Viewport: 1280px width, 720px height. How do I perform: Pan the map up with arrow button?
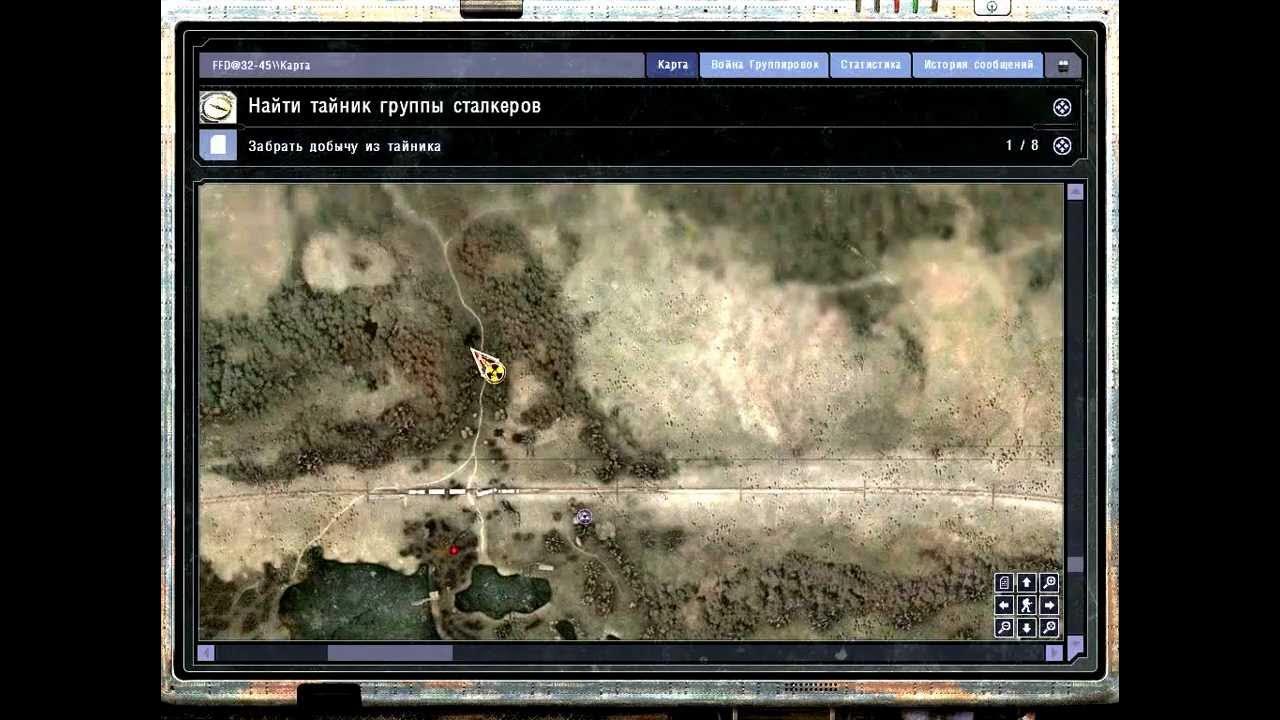coord(1026,583)
